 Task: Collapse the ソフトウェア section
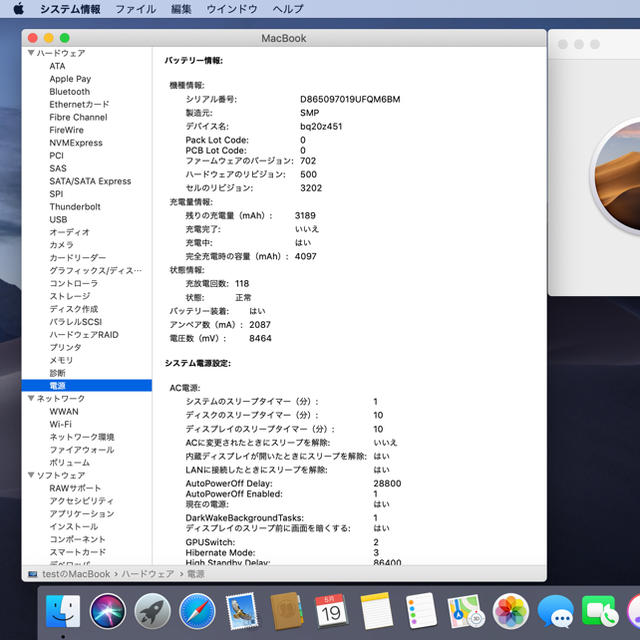click(x=31, y=475)
